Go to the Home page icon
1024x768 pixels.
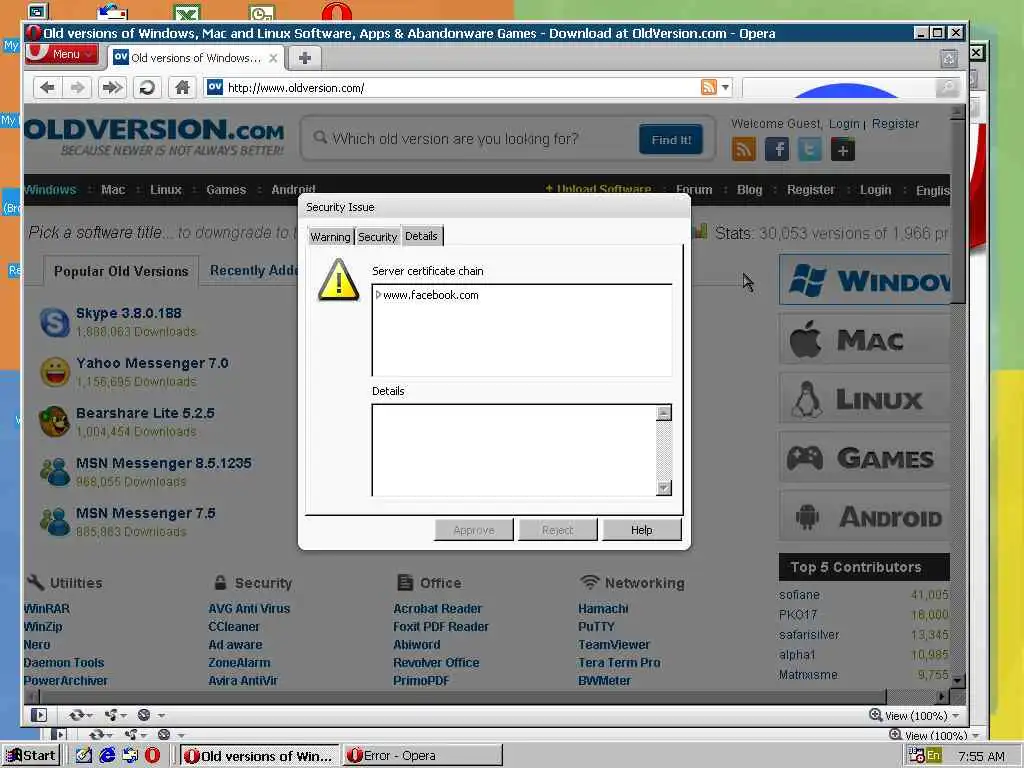[x=182, y=88]
